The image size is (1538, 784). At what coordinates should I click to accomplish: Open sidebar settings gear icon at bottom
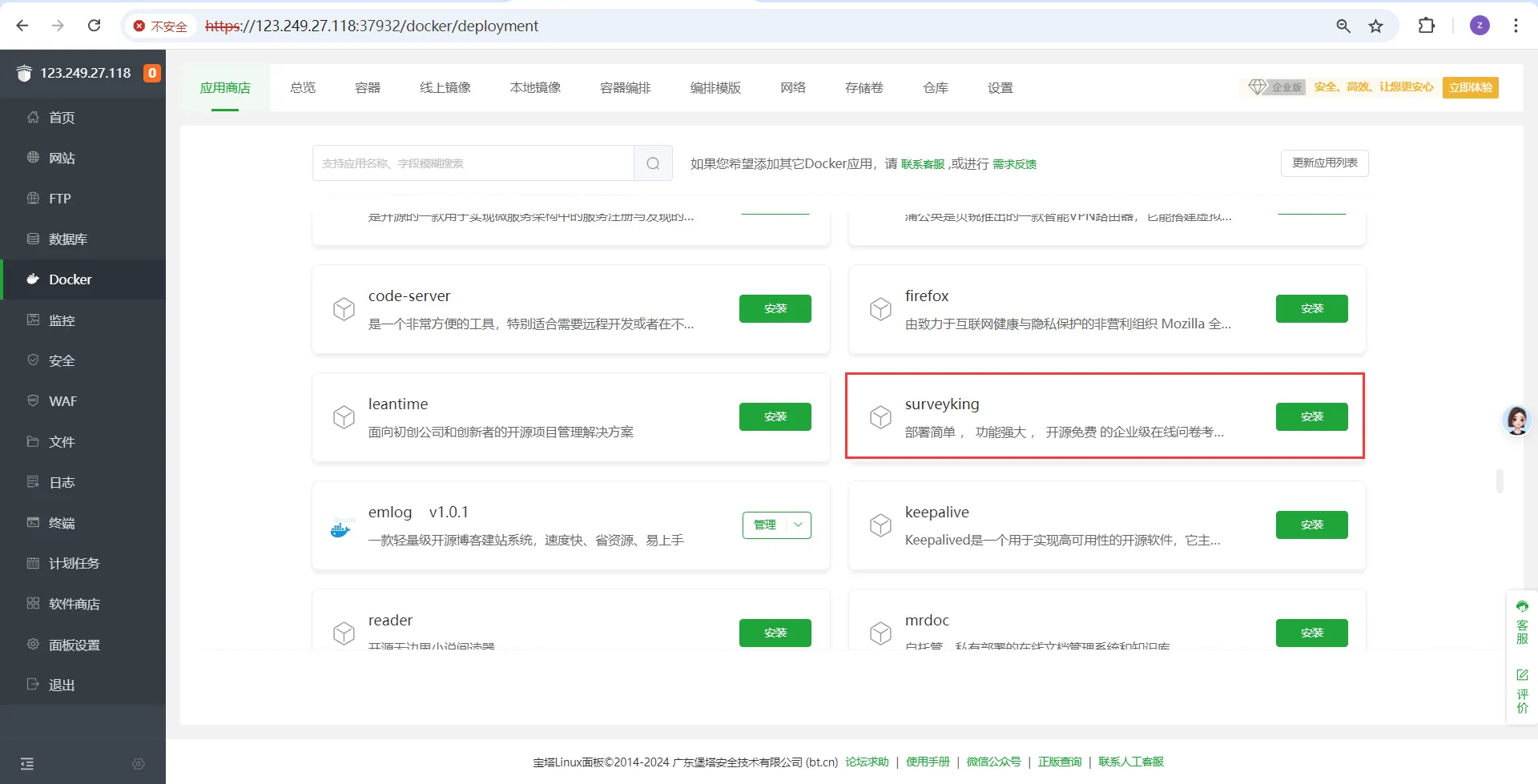tap(139, 764)
